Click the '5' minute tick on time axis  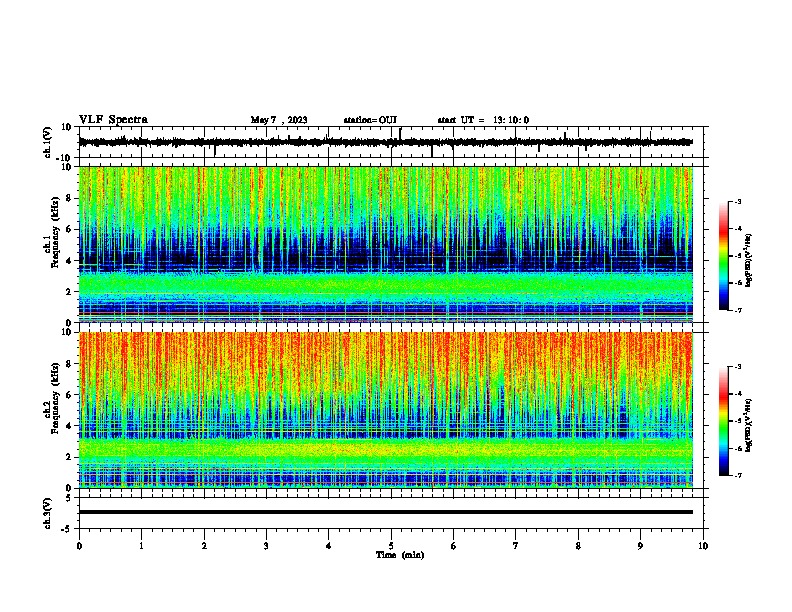391,546
